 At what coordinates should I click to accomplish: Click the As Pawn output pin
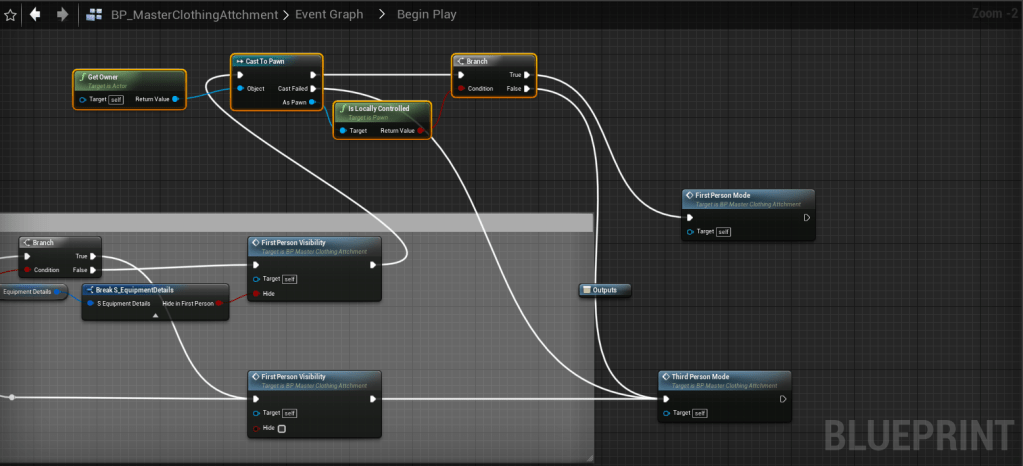314,102
